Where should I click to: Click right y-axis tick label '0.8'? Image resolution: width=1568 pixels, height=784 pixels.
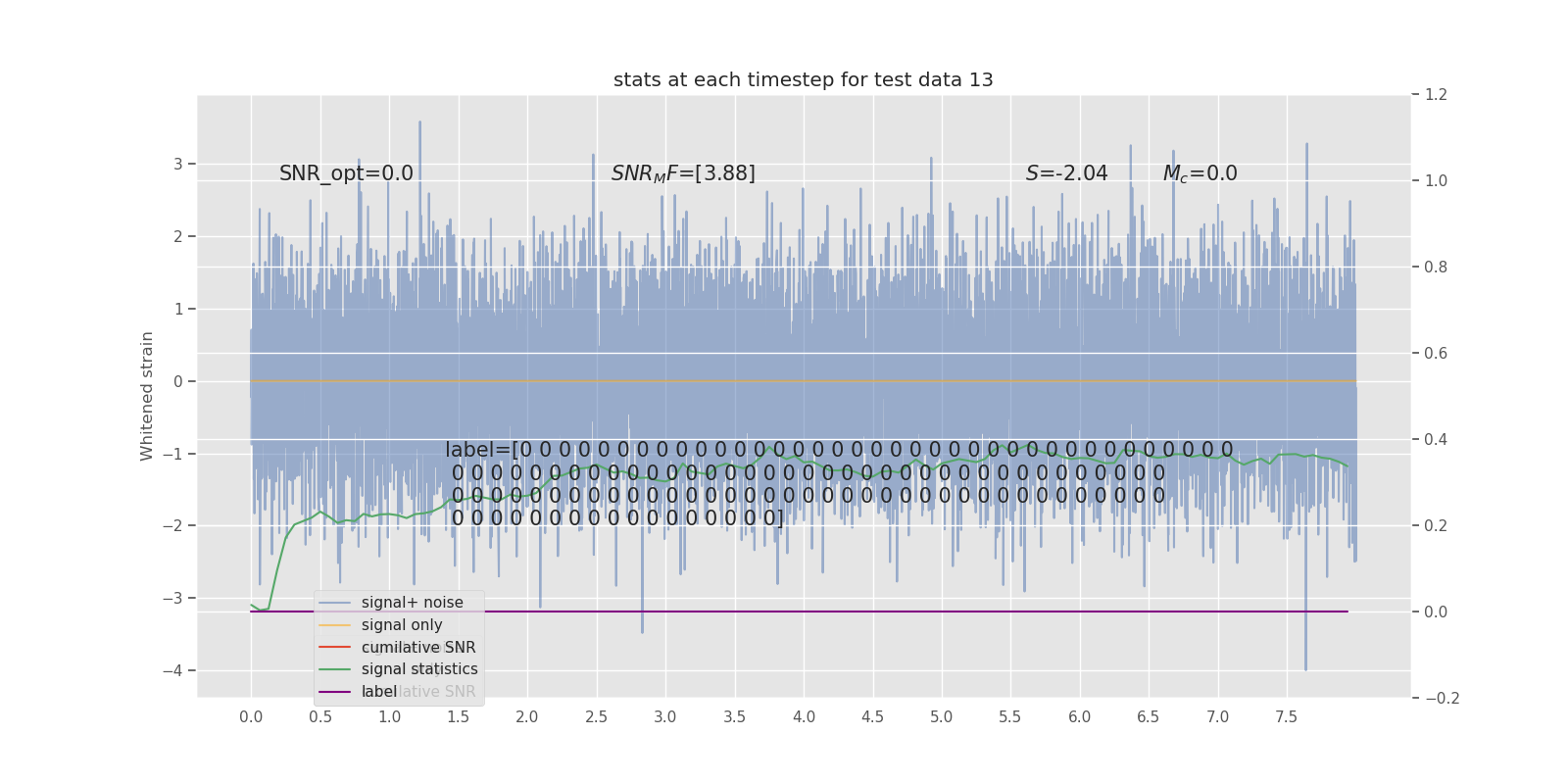click(x=1436, y=268)
